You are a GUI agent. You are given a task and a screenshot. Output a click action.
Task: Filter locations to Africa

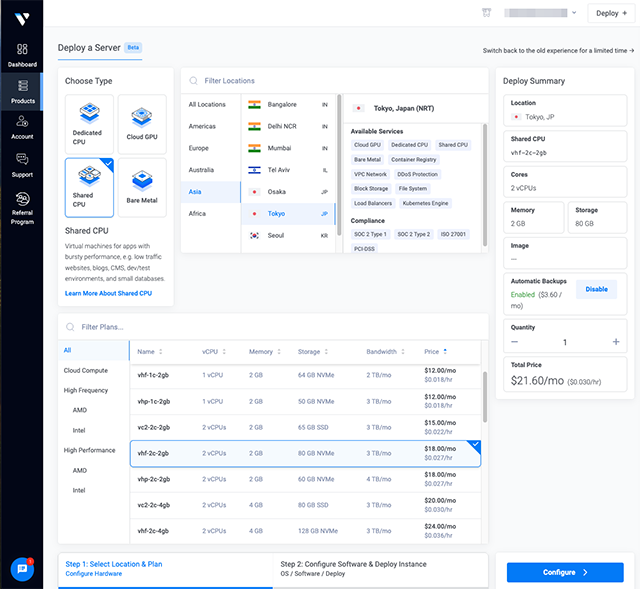tap(211, 214)
